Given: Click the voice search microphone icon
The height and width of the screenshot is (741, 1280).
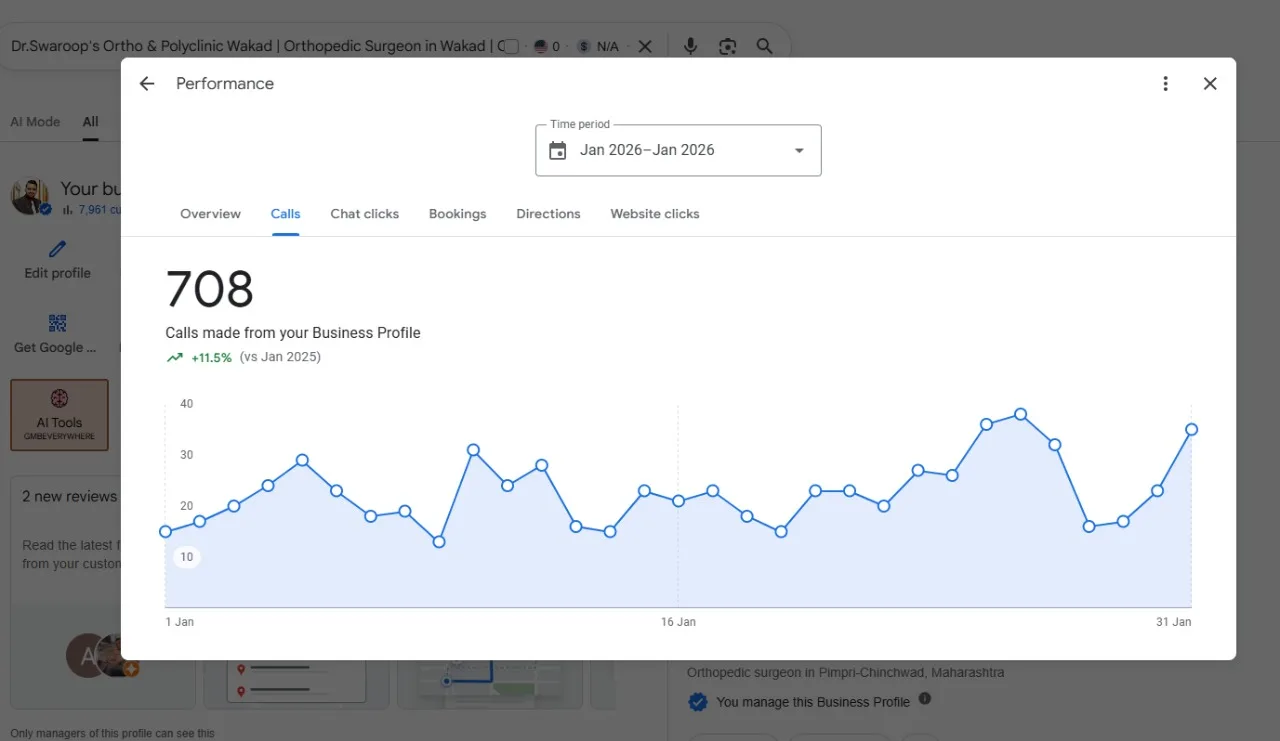Looking at the screenshot, I should (x=690, y=46).
